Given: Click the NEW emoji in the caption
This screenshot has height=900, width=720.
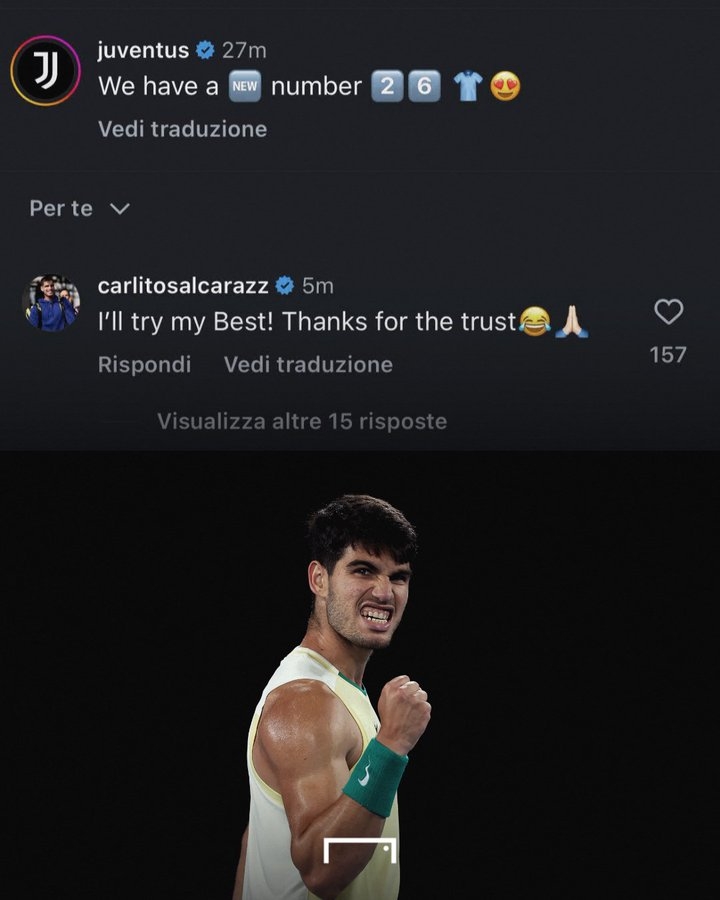Looking at the screenshot, I should (x=245, y=86).
